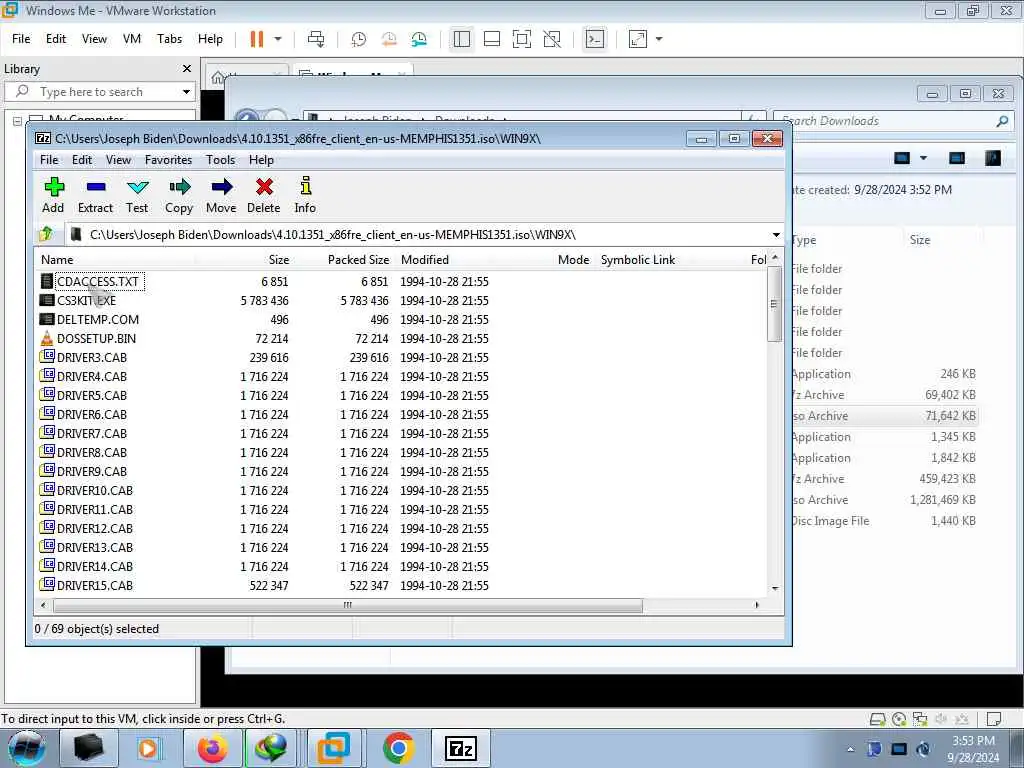This screenshot has height=768, width=1024.
Task: Click the VMware stretch guest display icon
Action: click(638, 39)
